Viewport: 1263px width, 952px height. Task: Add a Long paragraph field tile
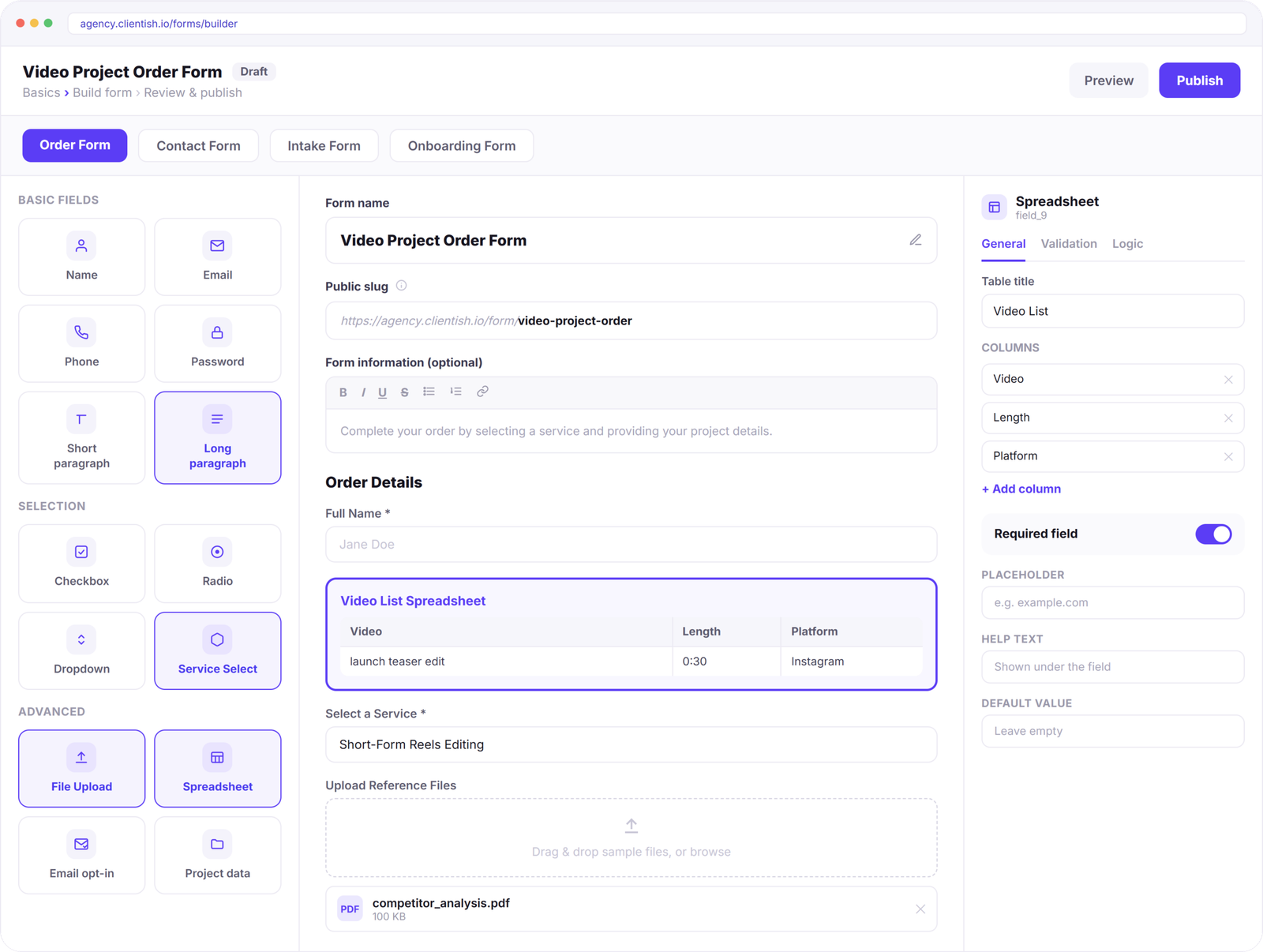[217, 437]
